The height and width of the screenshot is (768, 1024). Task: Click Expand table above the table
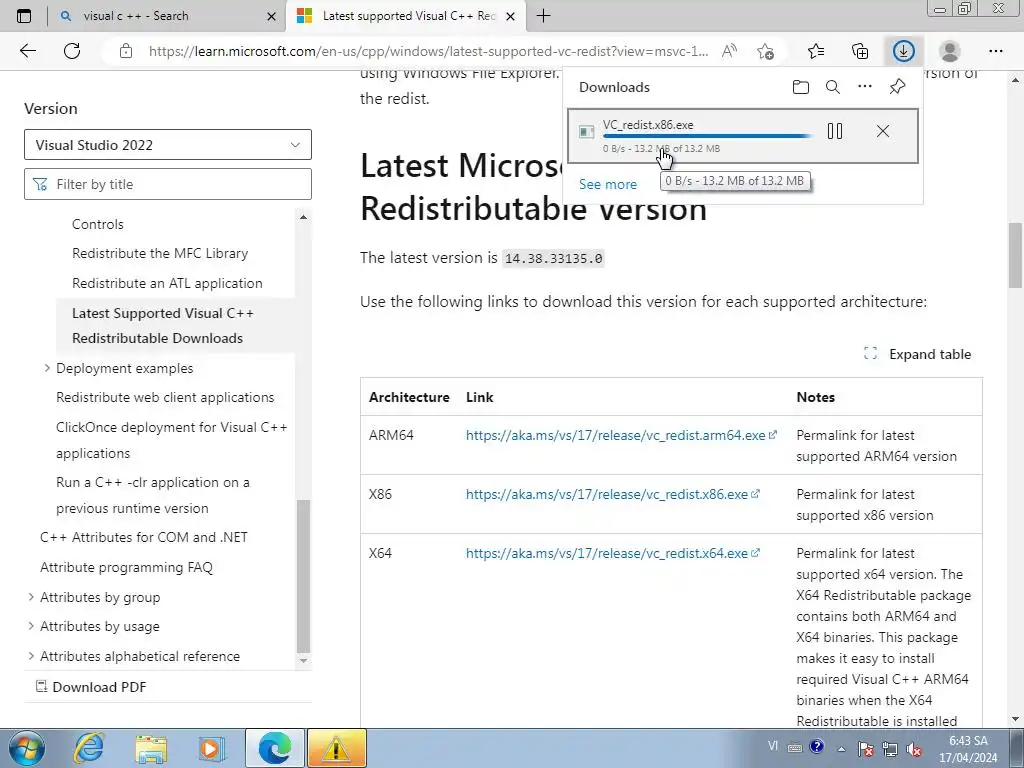[x=918, y=354]
